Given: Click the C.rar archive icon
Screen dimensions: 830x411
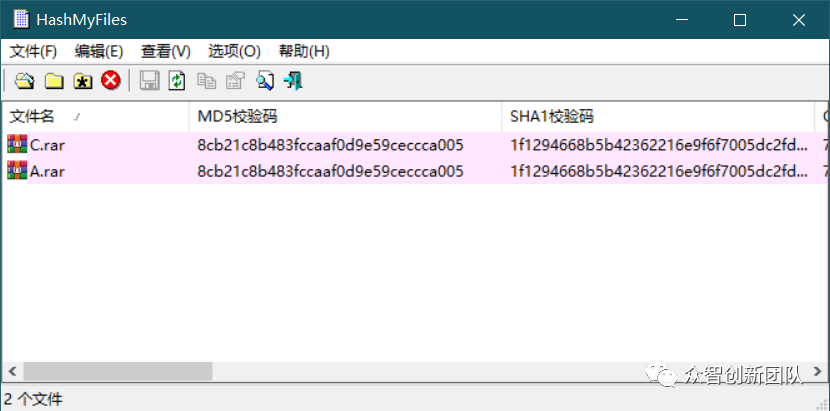Looking at the screenshot, I should (17, 145).
